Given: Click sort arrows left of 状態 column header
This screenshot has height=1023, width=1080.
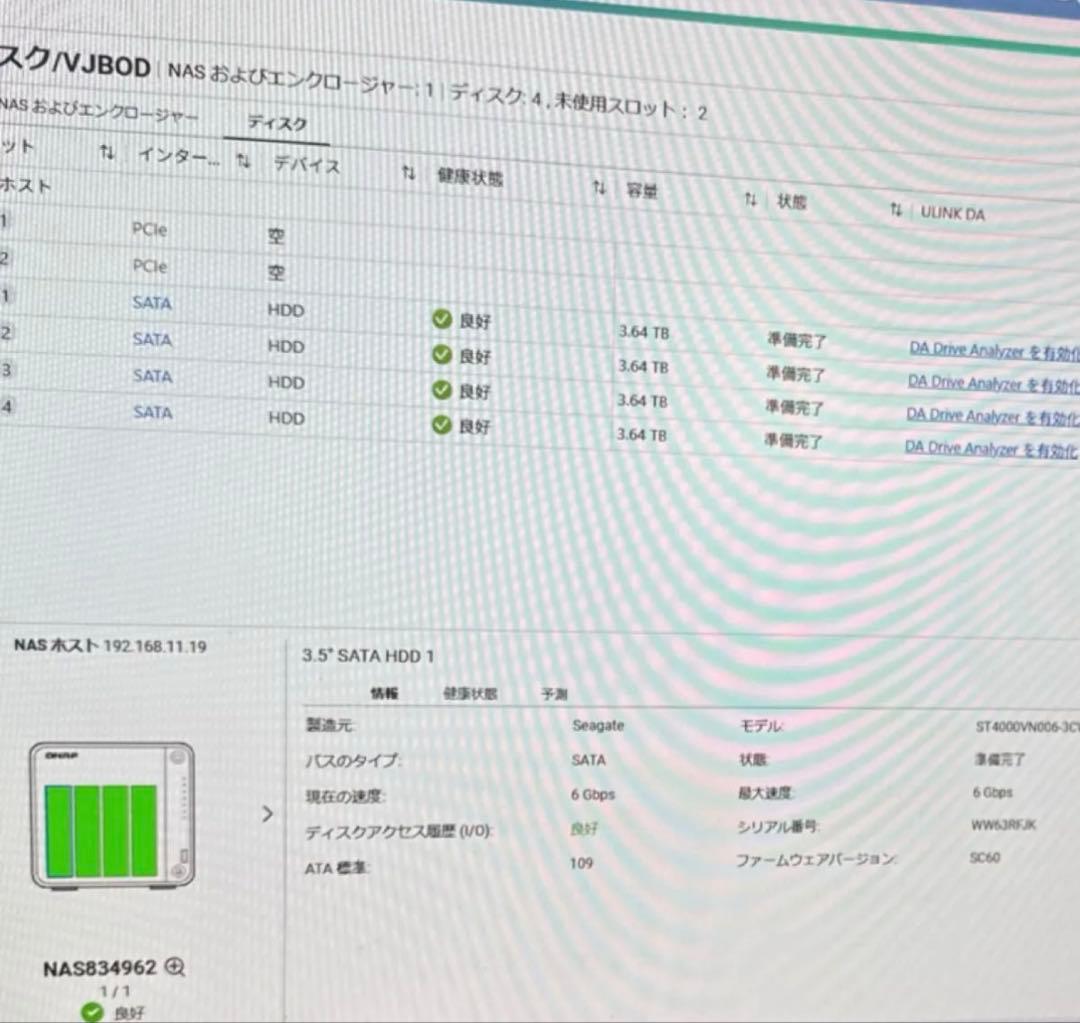Looking at the screenshot, I should 750,200.
